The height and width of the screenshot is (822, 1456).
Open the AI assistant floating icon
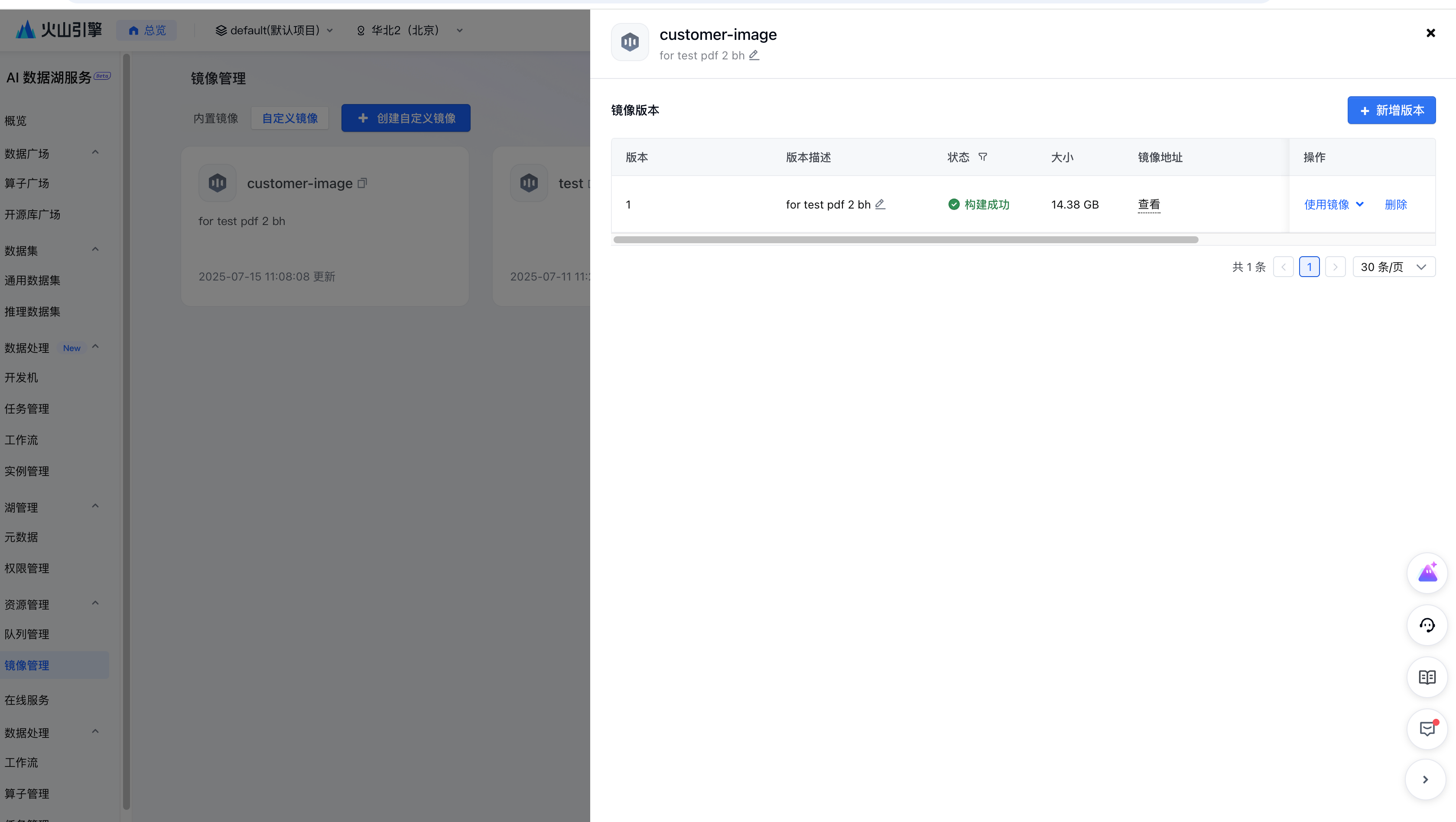coord(1427,573)
